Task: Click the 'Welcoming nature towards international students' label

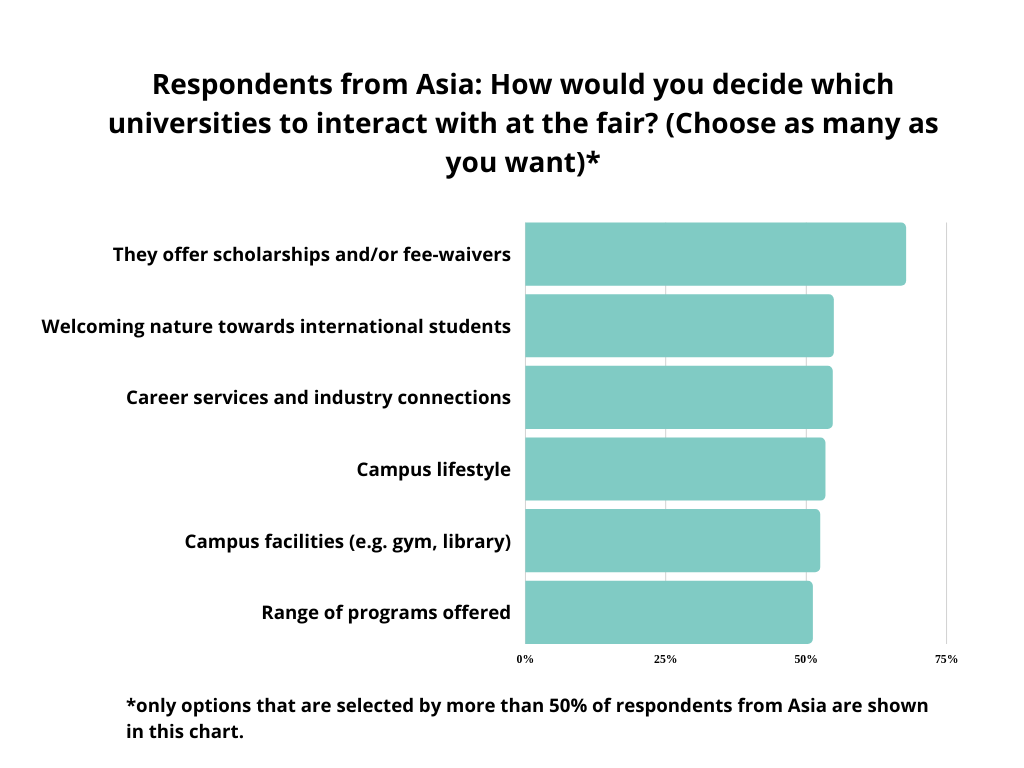Action: click(x=276, y=326)
